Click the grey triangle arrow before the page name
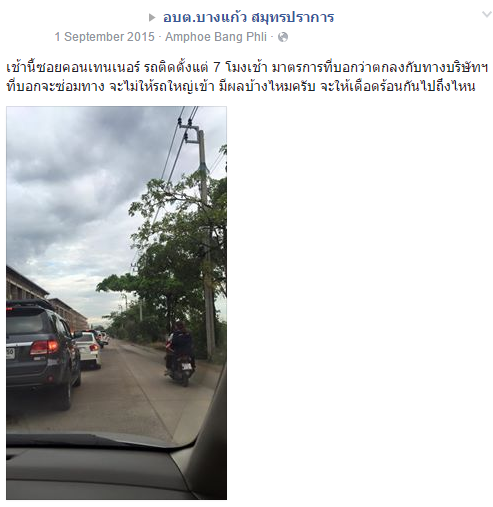Screen dimensions: 493x507 point(152,18)
